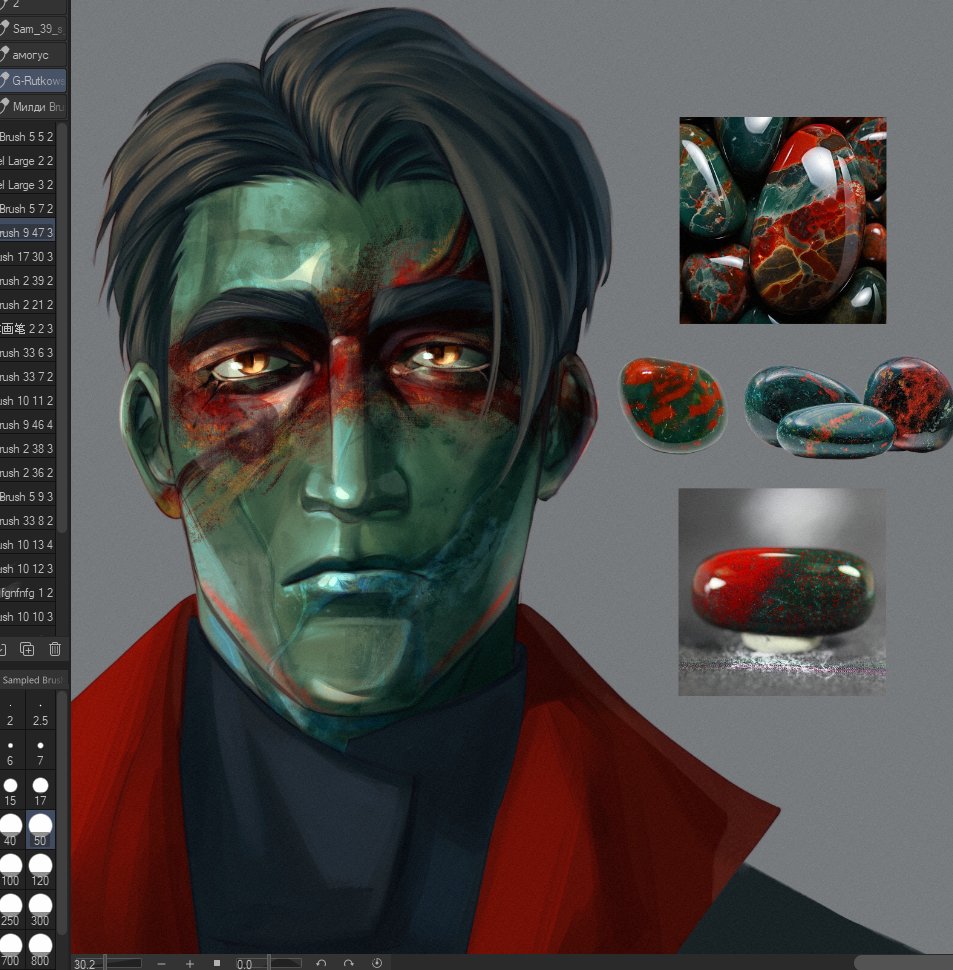
Task: Set brush size to 15
Action: click(x=11, y=791)
